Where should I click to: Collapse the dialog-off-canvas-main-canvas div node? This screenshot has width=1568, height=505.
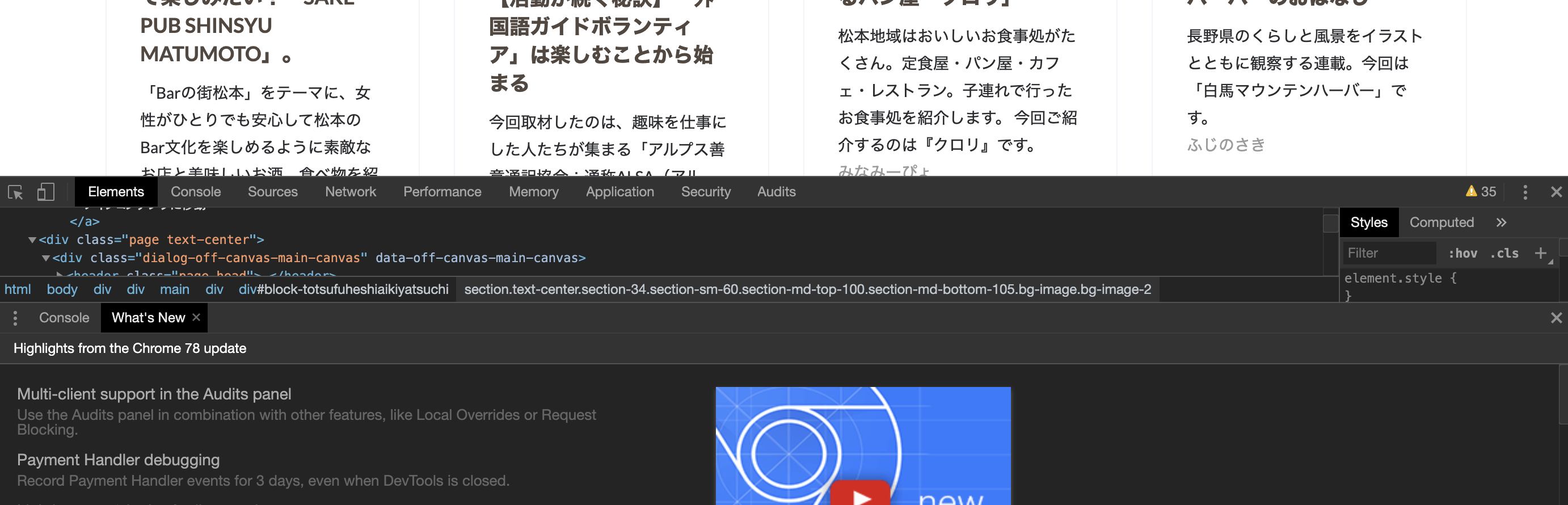[x=45, y=258]
